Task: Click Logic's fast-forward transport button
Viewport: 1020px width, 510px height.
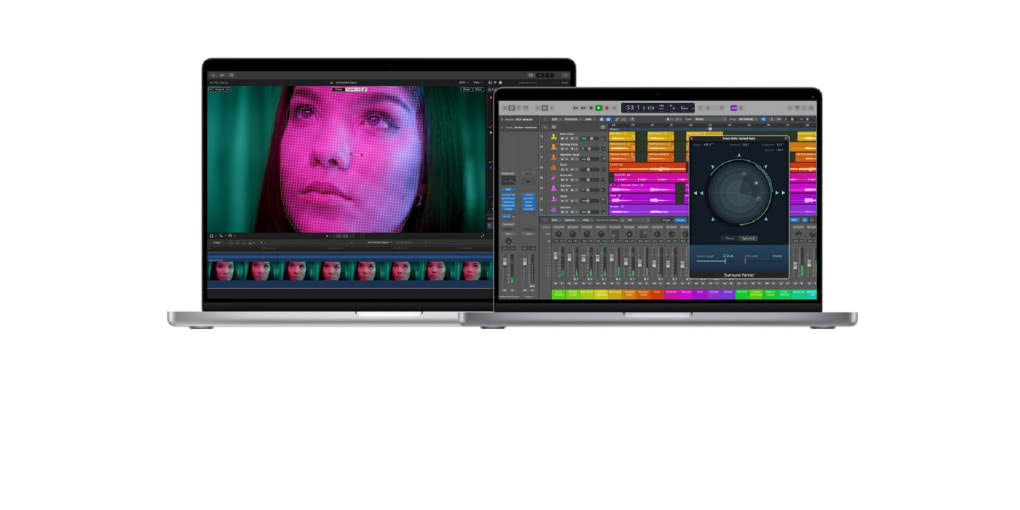Action: click(584, 108)
